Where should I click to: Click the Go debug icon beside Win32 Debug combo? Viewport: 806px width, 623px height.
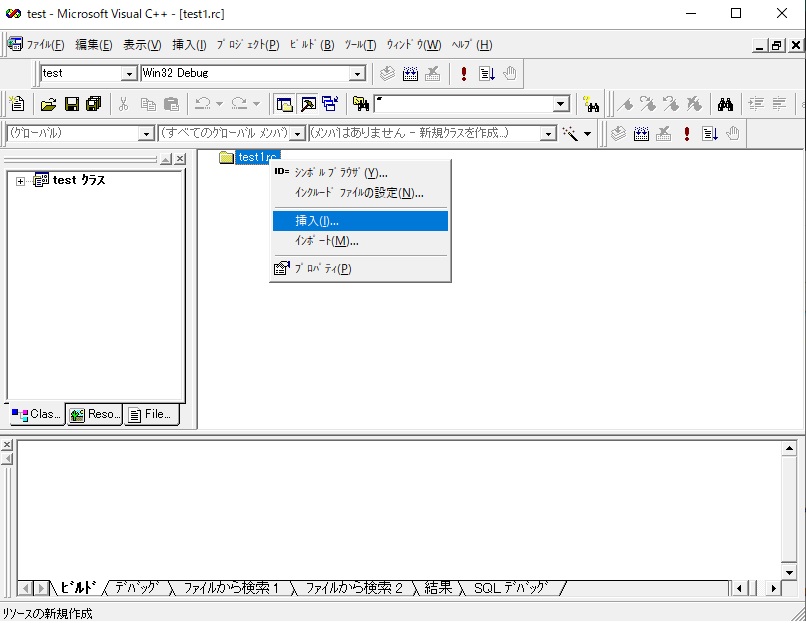[x=486, y=74]
